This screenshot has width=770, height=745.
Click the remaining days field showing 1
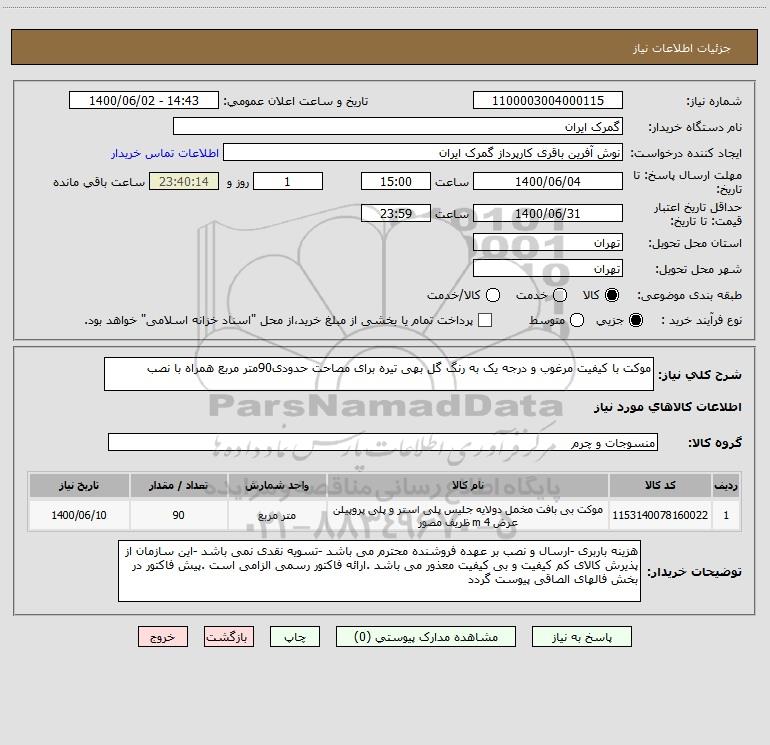[288, 182]
